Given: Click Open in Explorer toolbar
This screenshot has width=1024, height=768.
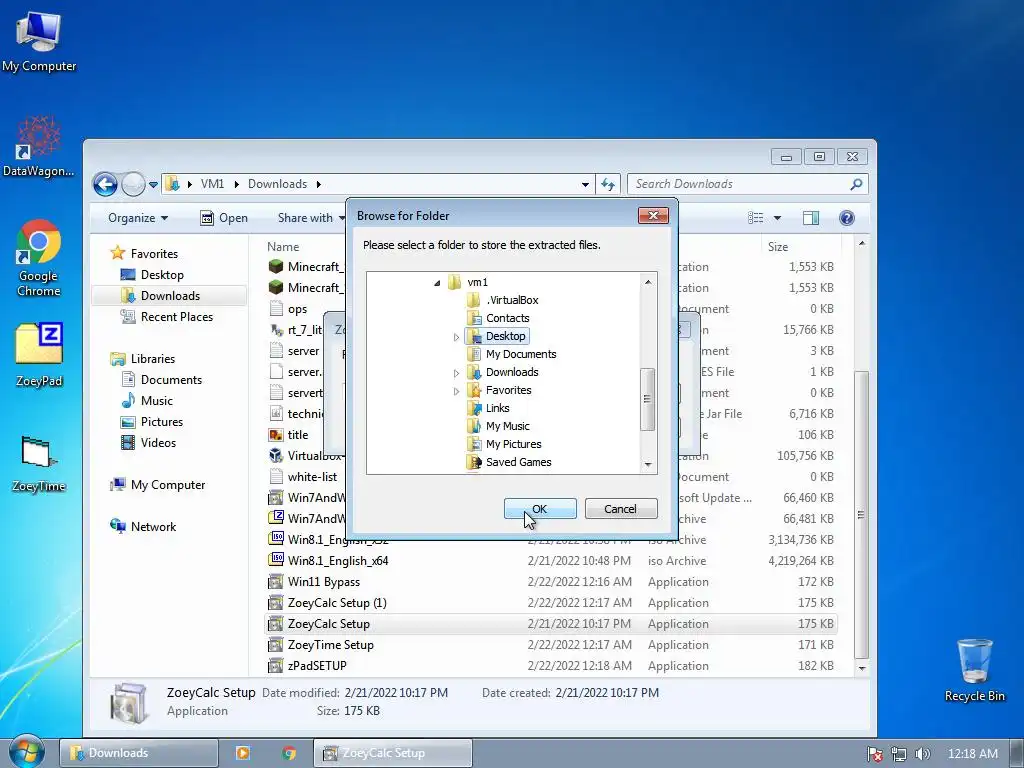Looking at the screenshot, I should pyautogui.click(x=224, y=218).
